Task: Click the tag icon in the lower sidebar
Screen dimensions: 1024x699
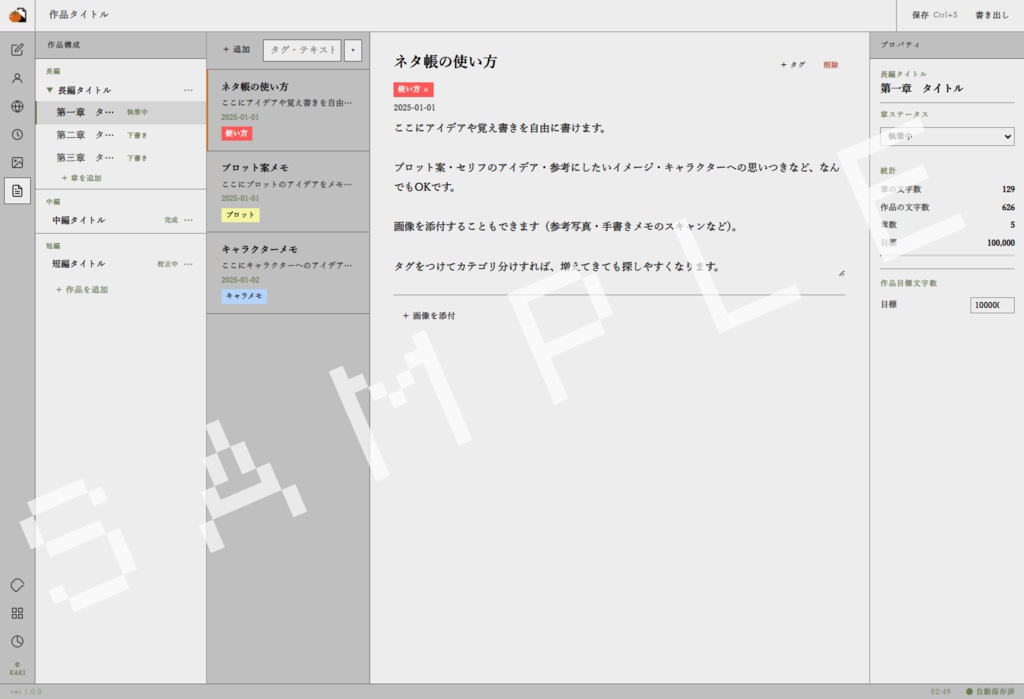Action: [18, 585]
